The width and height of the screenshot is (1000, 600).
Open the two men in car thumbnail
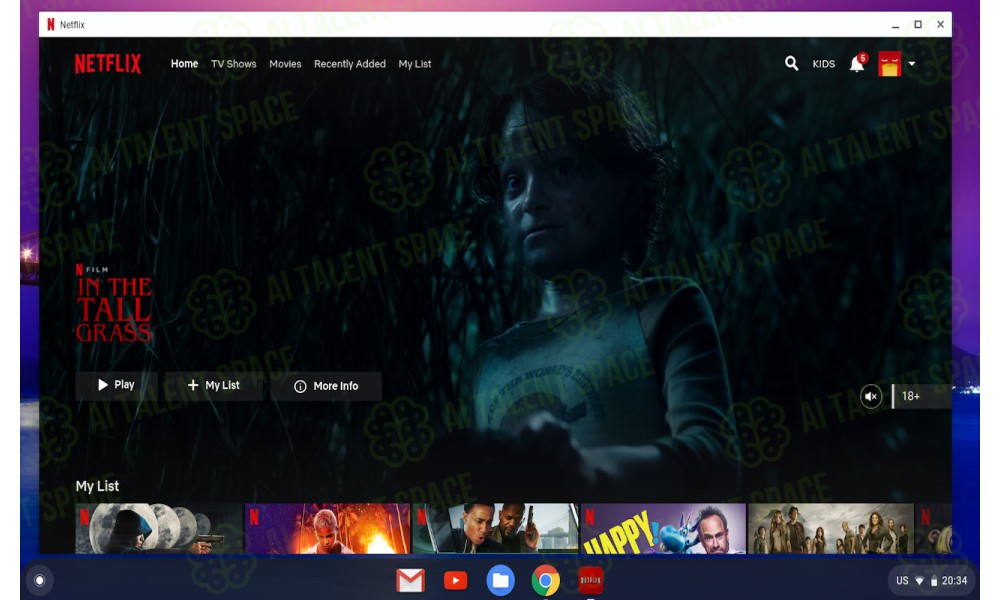coord(496,529)
